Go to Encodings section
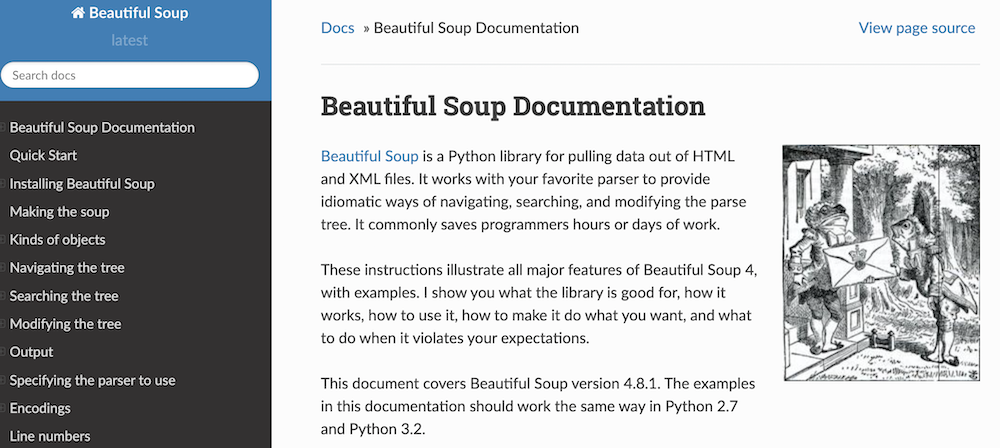The image size is (1000, 448). pos(40,407)
